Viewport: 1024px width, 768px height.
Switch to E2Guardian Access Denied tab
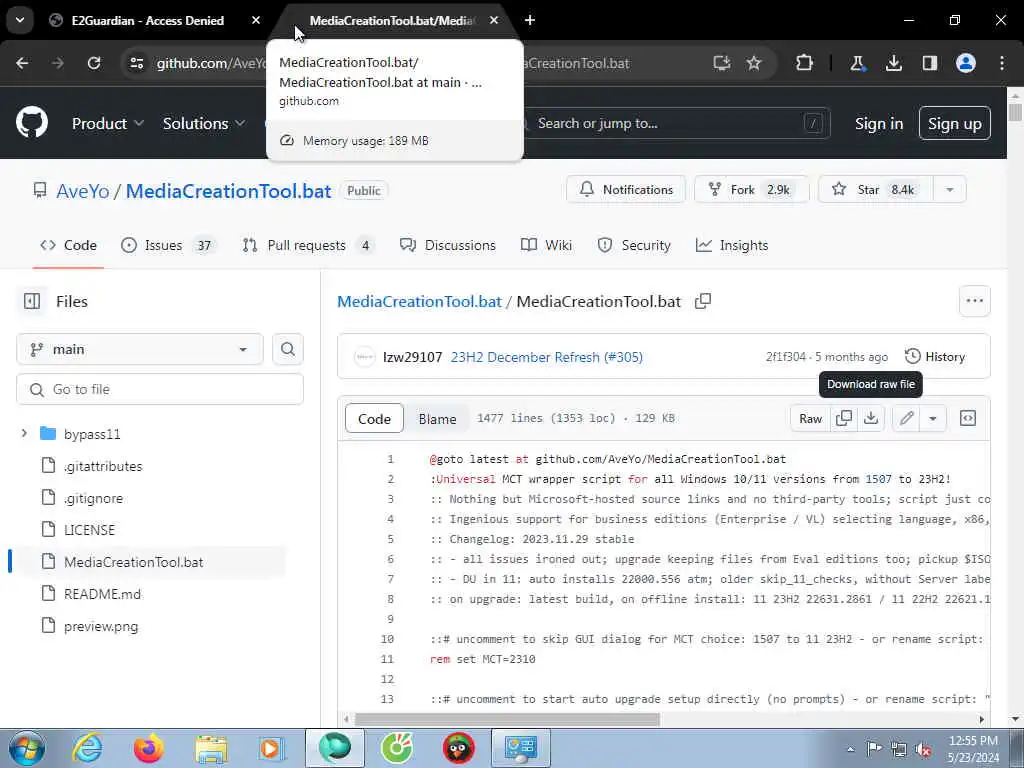point(148,20)
